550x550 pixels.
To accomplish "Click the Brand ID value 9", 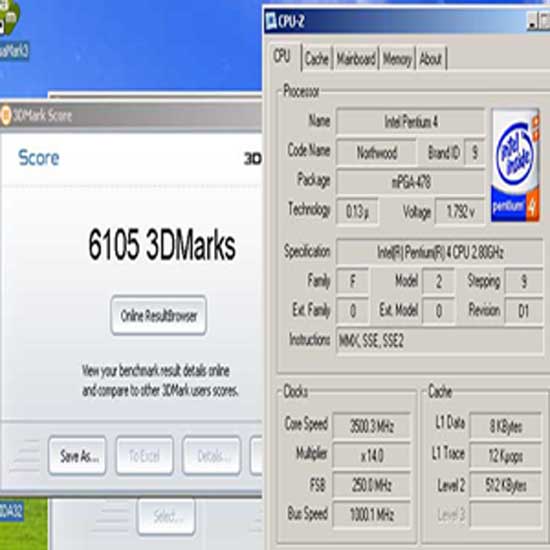I will 475,152.
